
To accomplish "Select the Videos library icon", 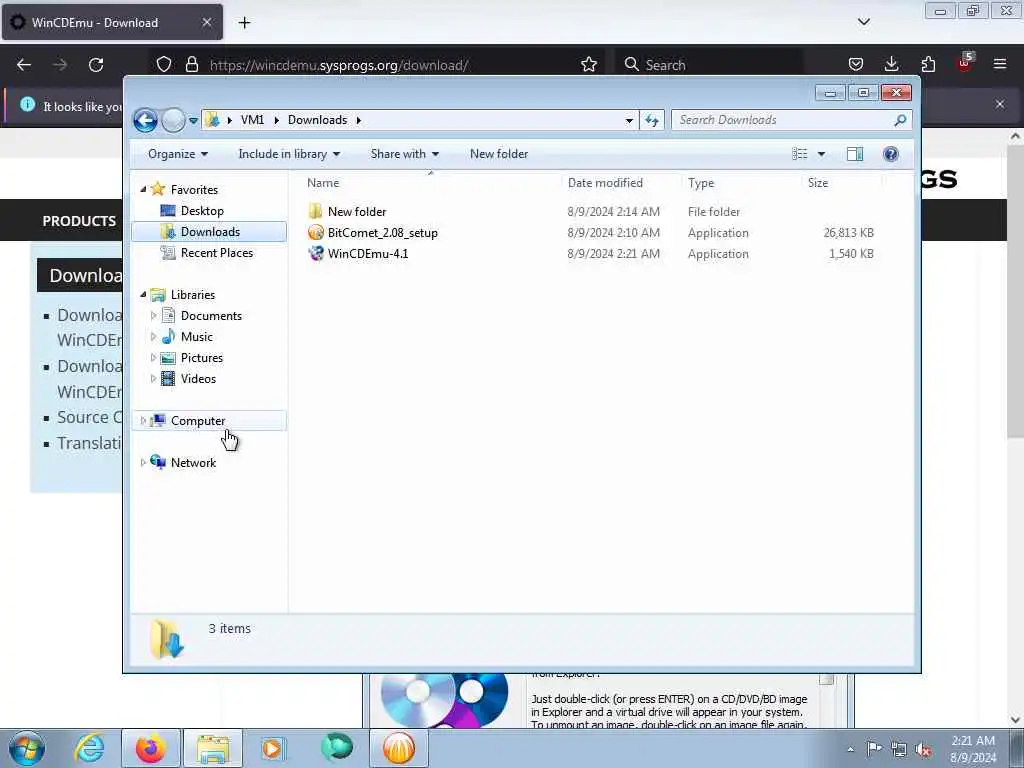I will coord(168,379).
